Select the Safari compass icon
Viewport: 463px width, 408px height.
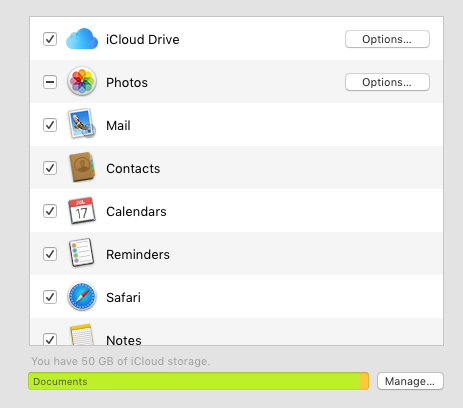[x=82, y=296]
